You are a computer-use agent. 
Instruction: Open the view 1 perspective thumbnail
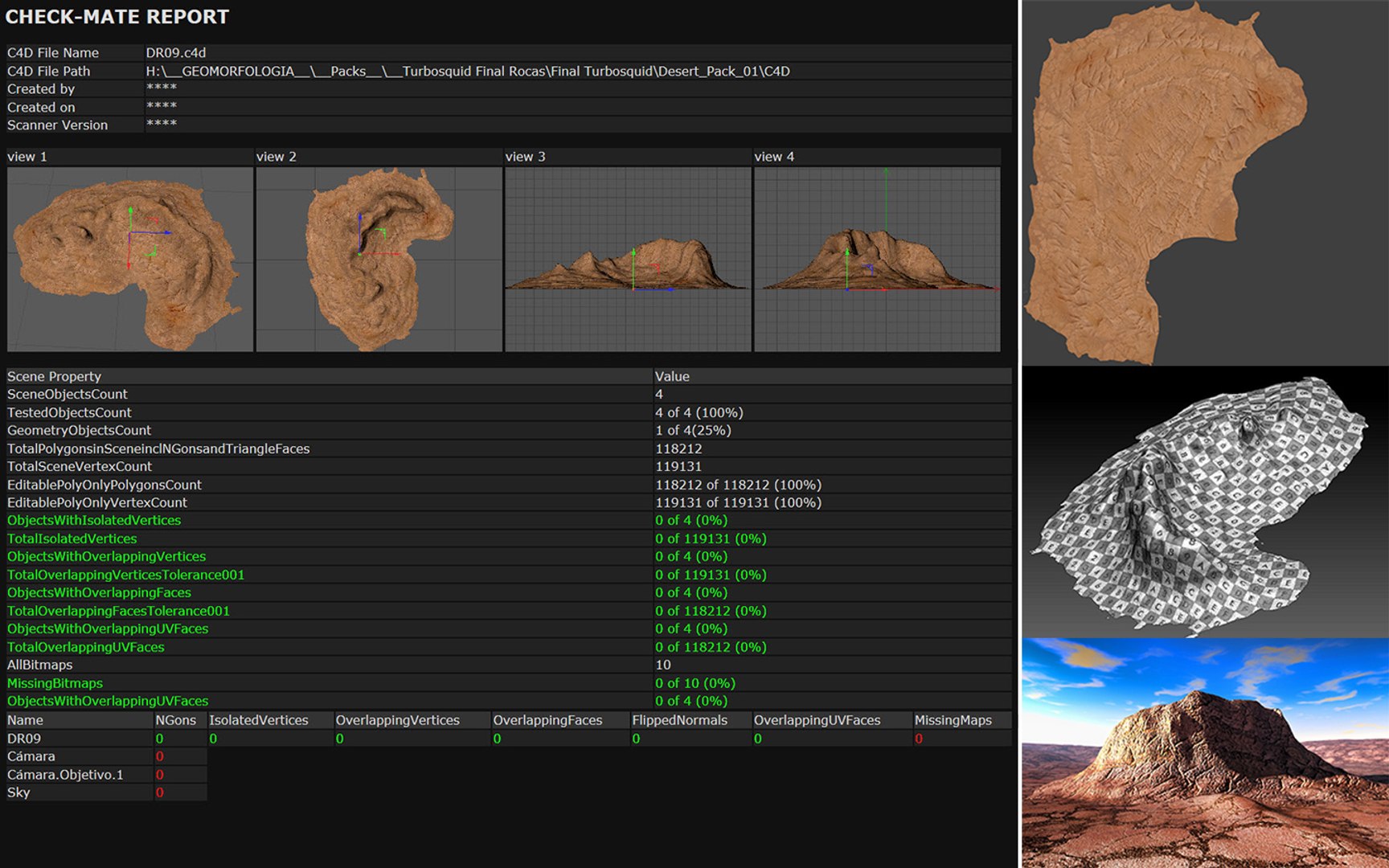click(x=130, y=260)
